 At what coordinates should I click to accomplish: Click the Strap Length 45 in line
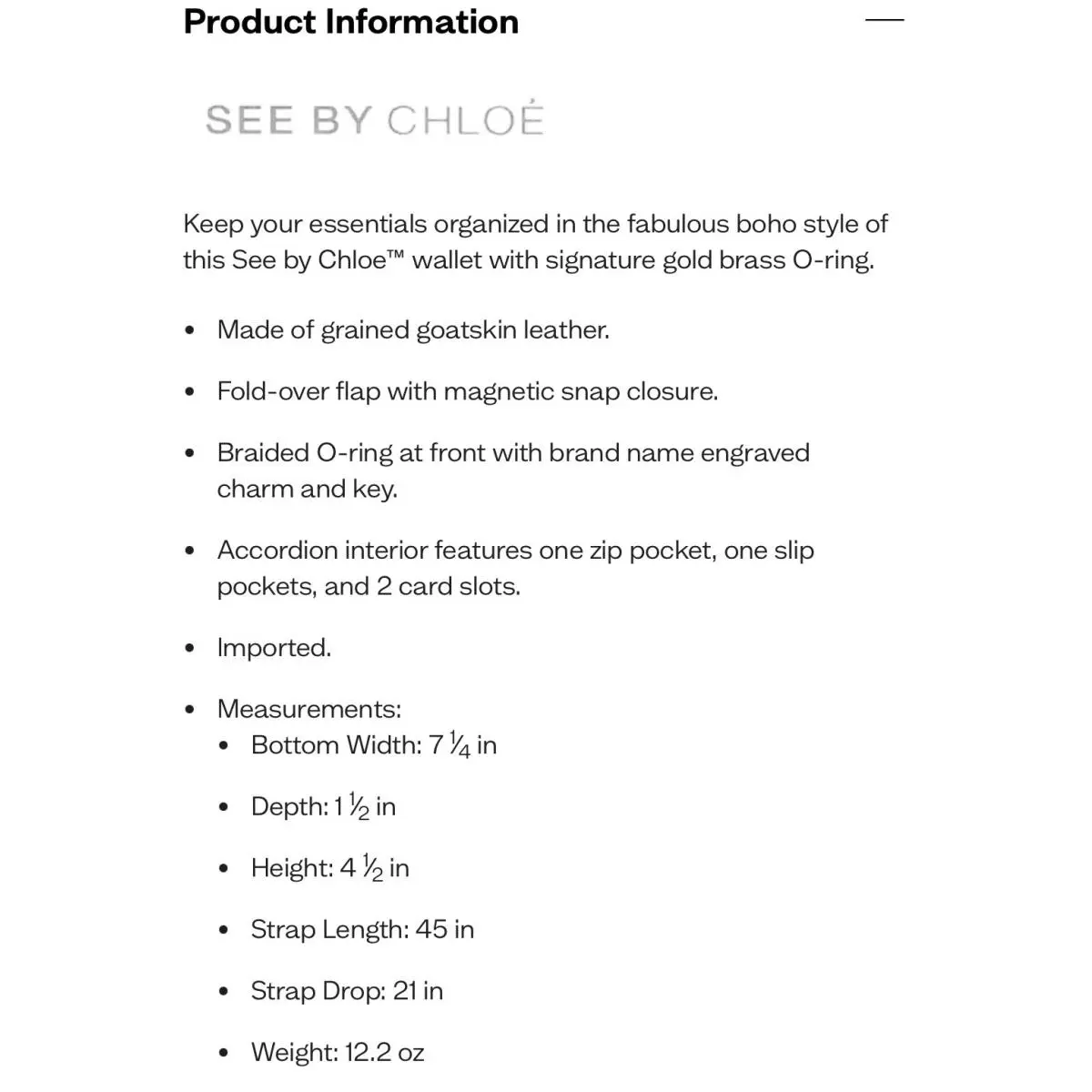point(363,929)
